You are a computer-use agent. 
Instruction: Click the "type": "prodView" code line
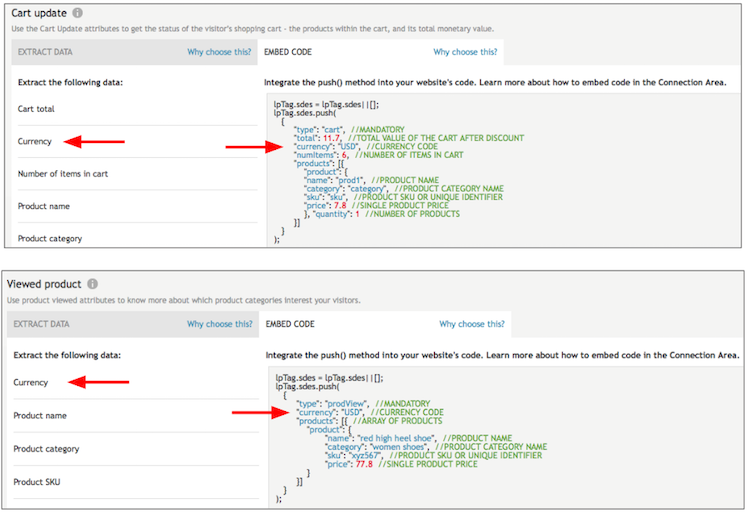click(x=363, y=404)
